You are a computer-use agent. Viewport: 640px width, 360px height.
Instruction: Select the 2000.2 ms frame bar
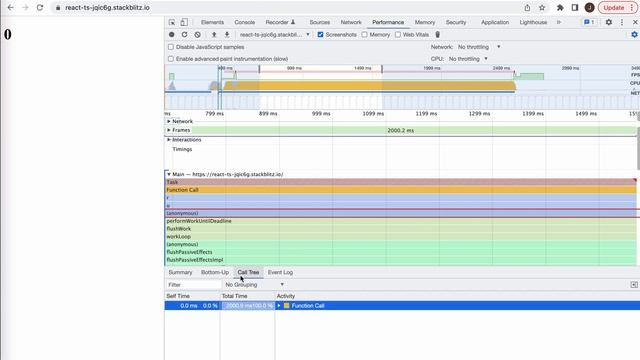400,130
